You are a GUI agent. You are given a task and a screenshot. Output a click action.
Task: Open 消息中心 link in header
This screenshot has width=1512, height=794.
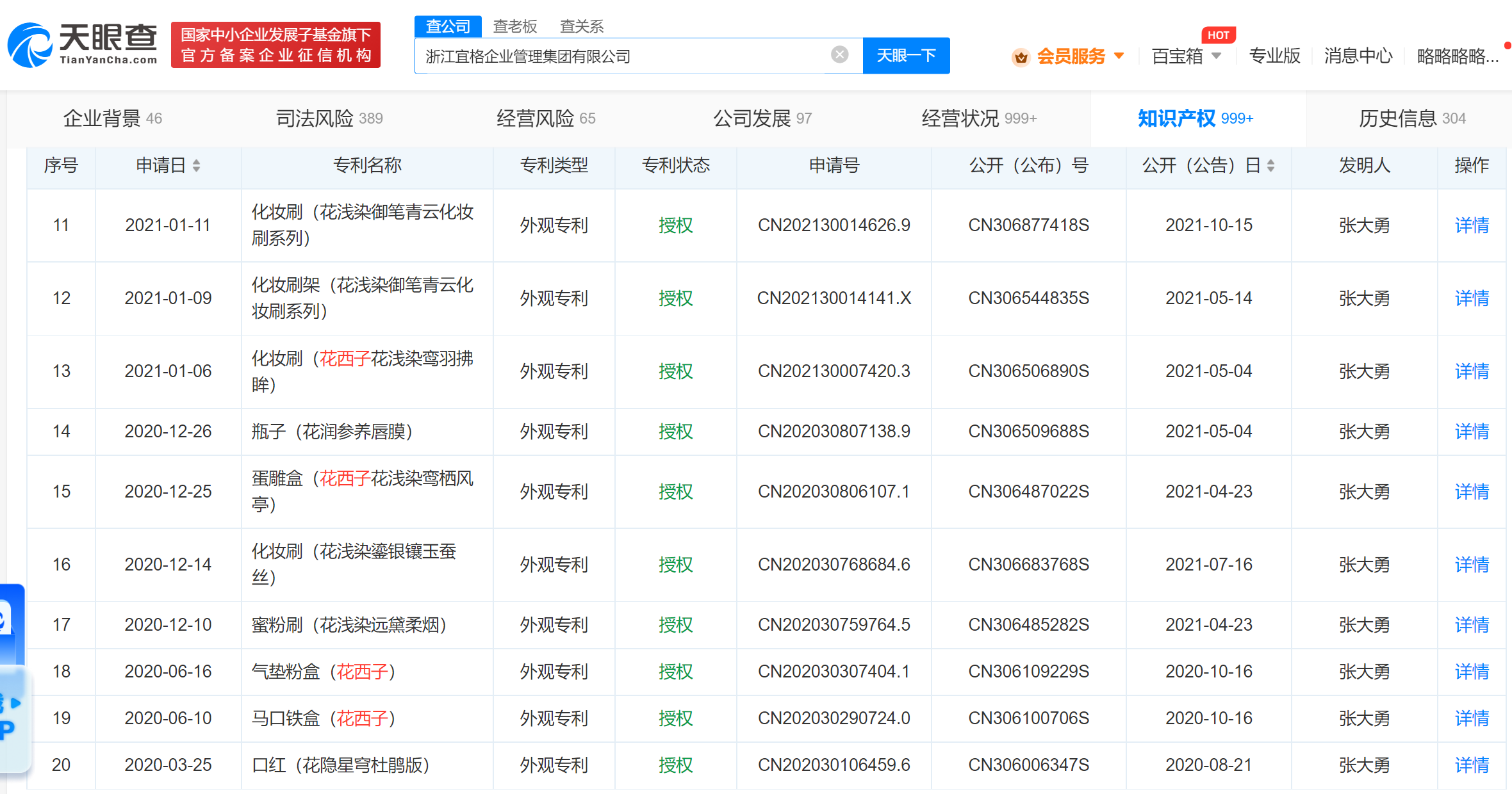coord(1358,56)
